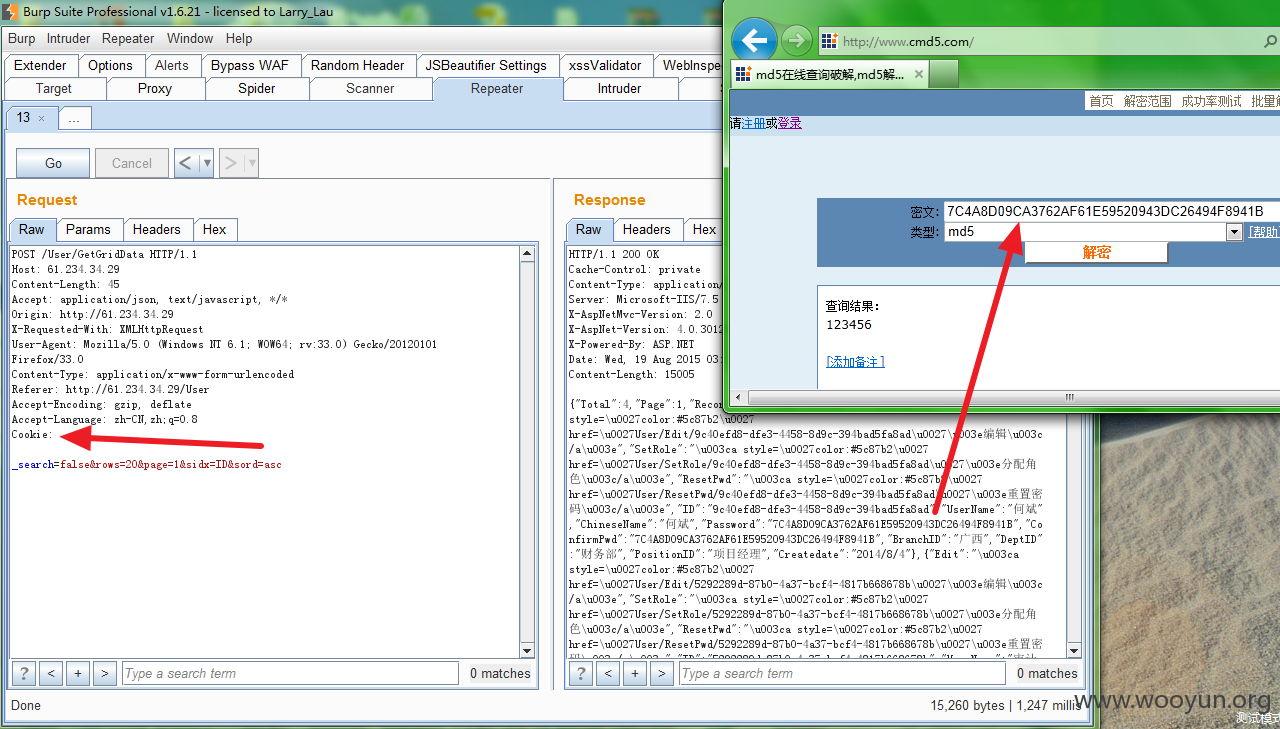Open dropdown beside history back arrow
The height and width of the screenshot is (729, 1280).
207,163
